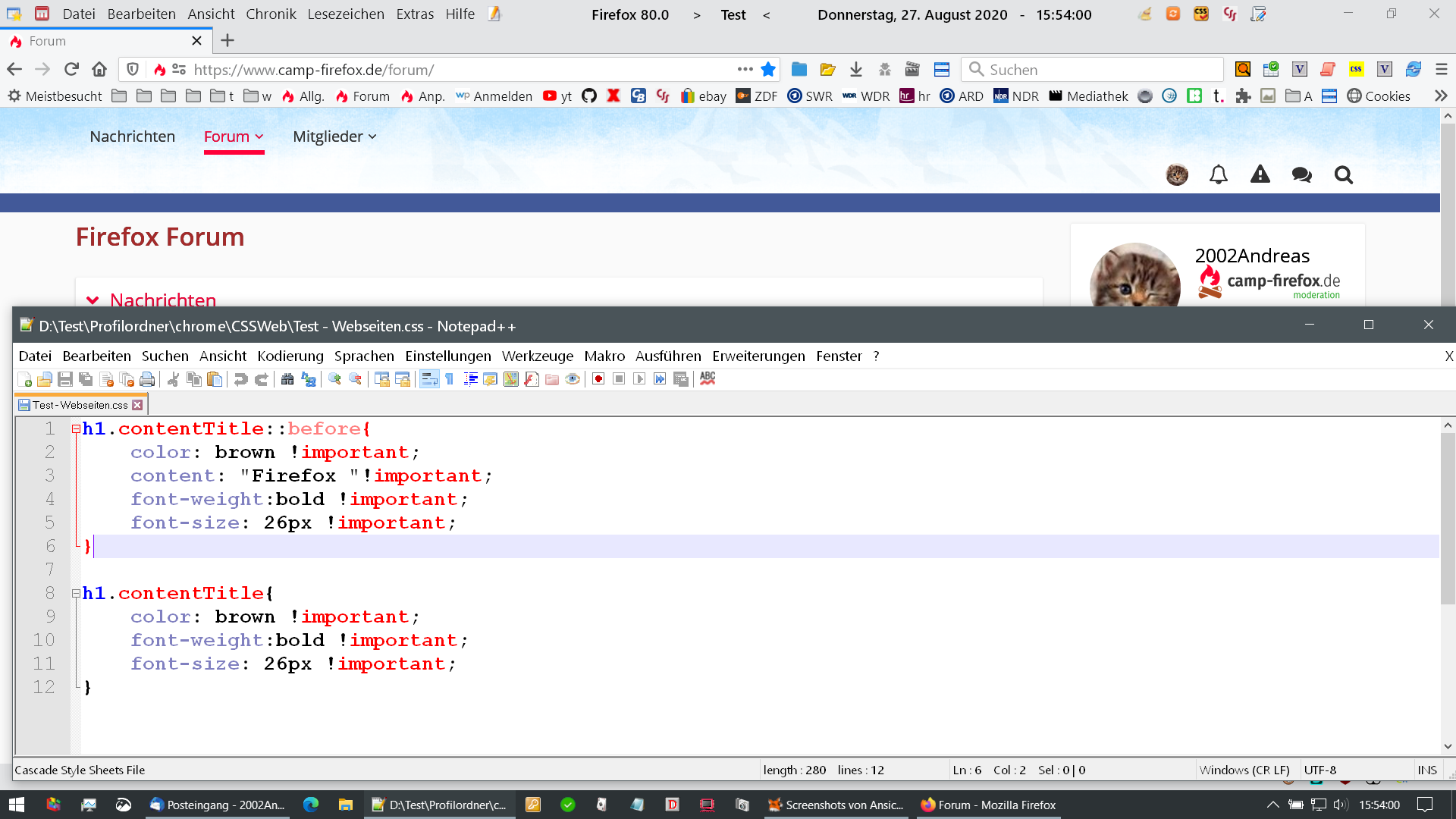The width and height of the screenshot is (1456, 819).
Task: Click the Zoom in magnifier icon
Action: tap(334, 379)
